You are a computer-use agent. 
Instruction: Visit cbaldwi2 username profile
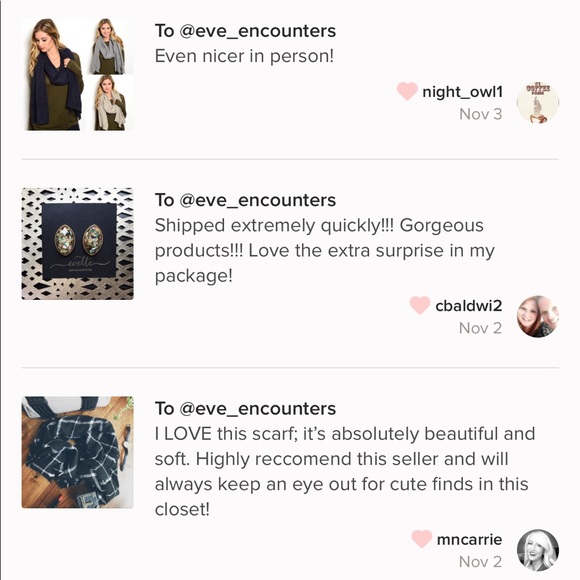(x=469, y=306)
